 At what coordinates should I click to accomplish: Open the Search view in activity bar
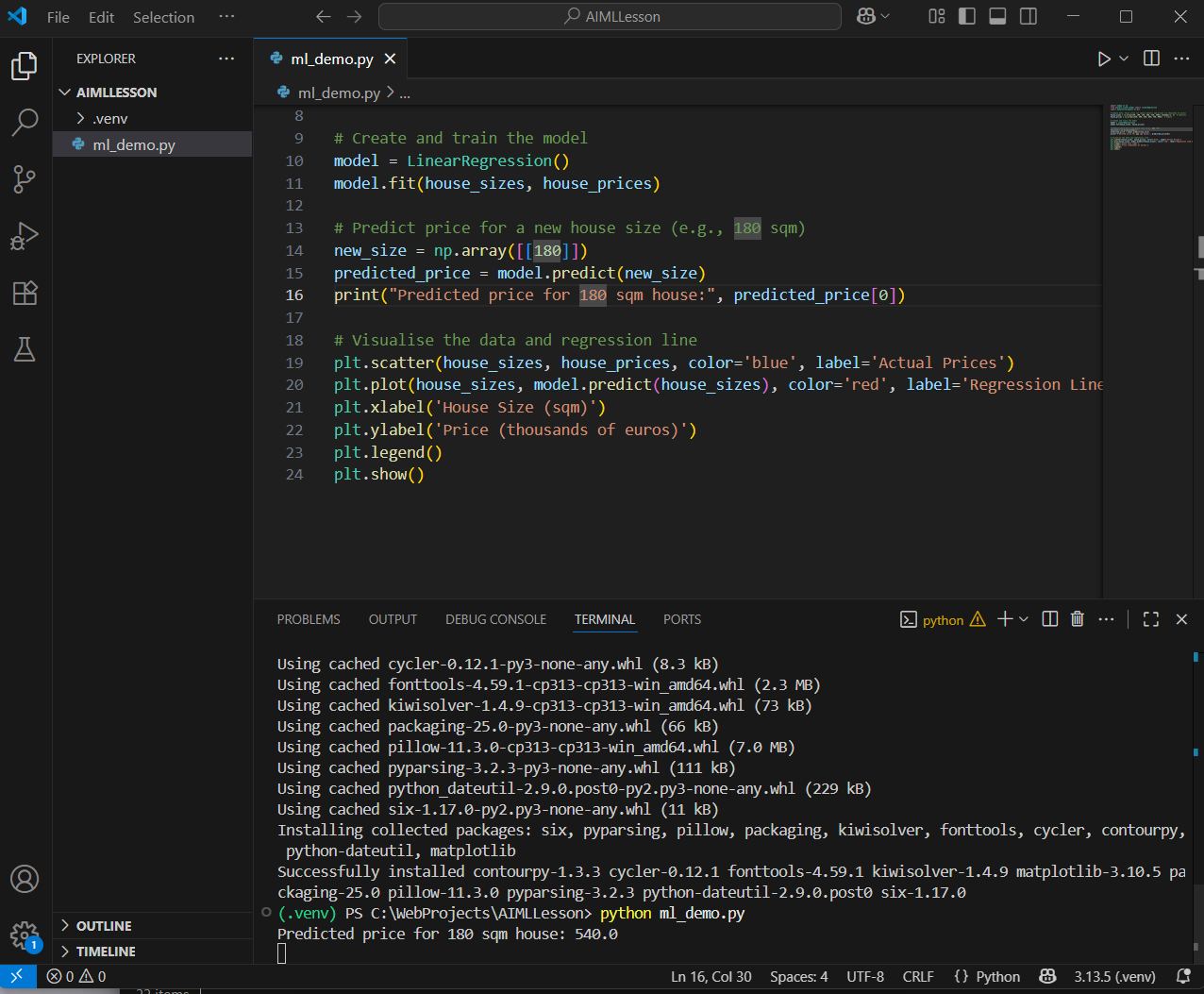pos(25,122)
